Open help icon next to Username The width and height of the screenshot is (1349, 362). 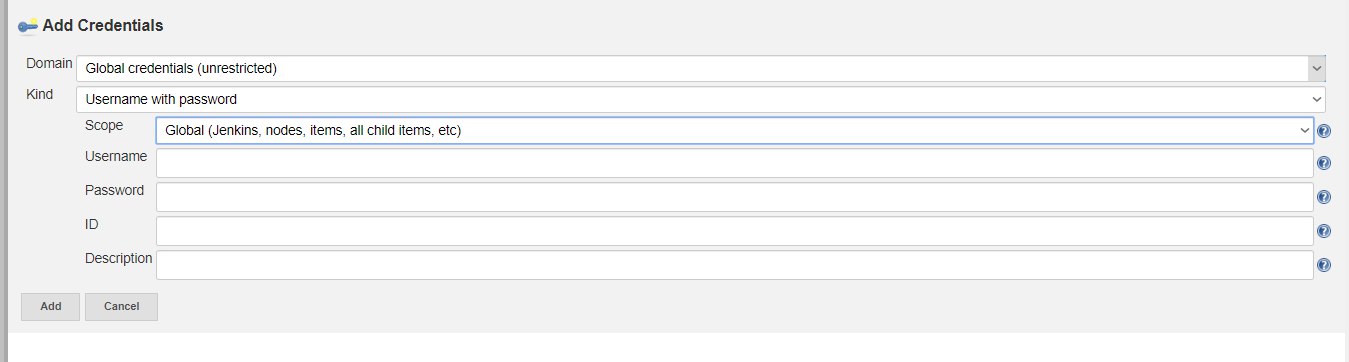pyautogui.click(x=1324, y=164)
